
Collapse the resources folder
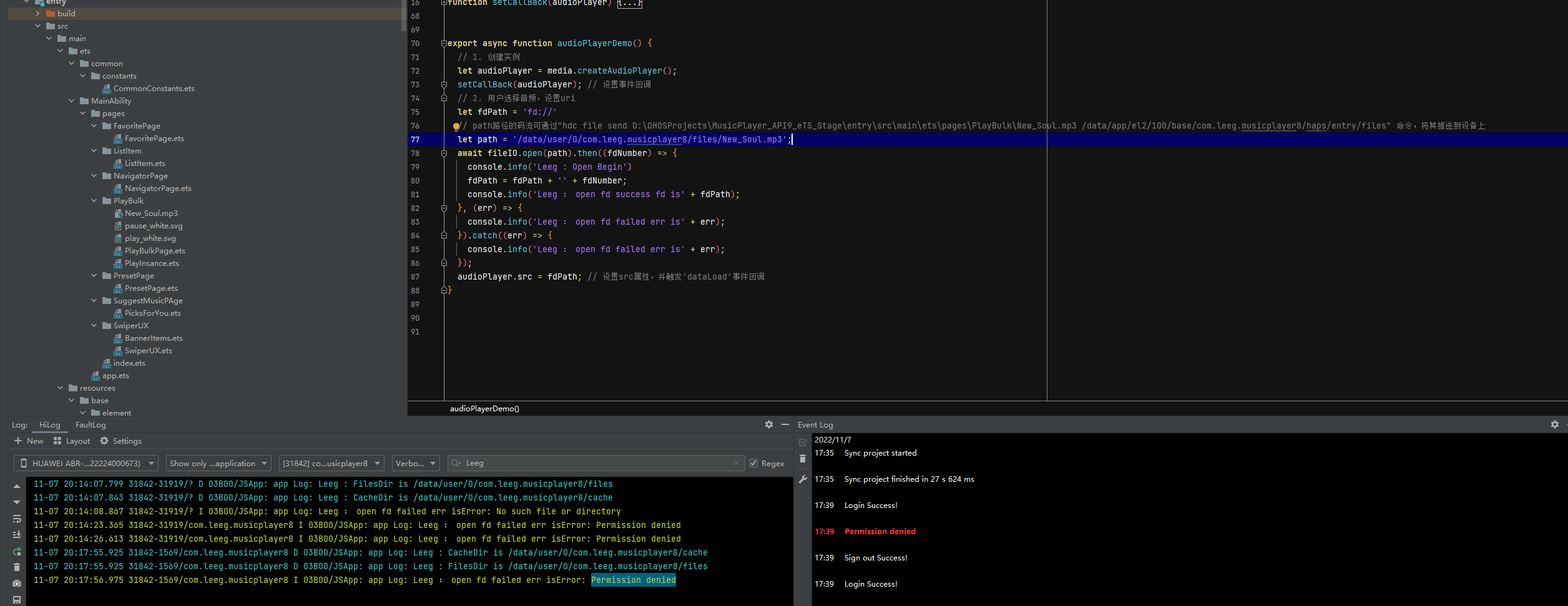[x=60, y=388]
